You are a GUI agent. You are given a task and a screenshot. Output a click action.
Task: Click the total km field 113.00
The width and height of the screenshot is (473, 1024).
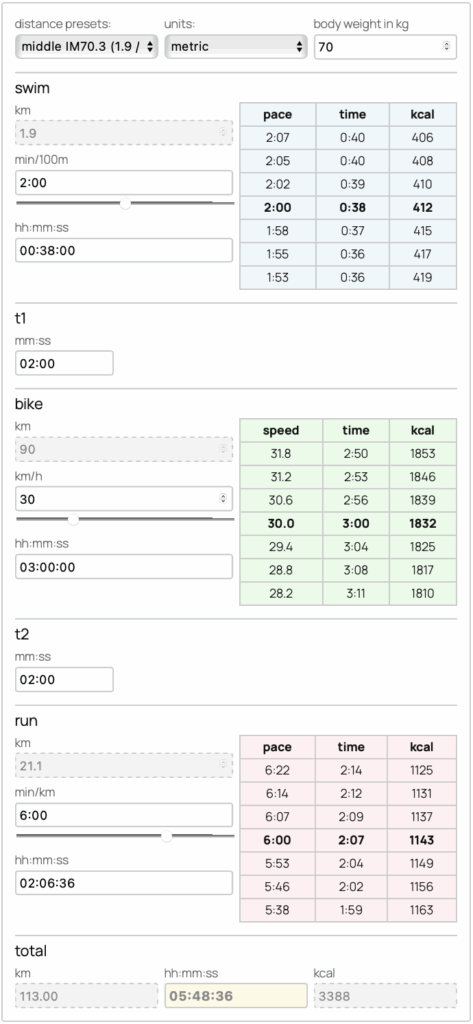click(x=86, y=996)
